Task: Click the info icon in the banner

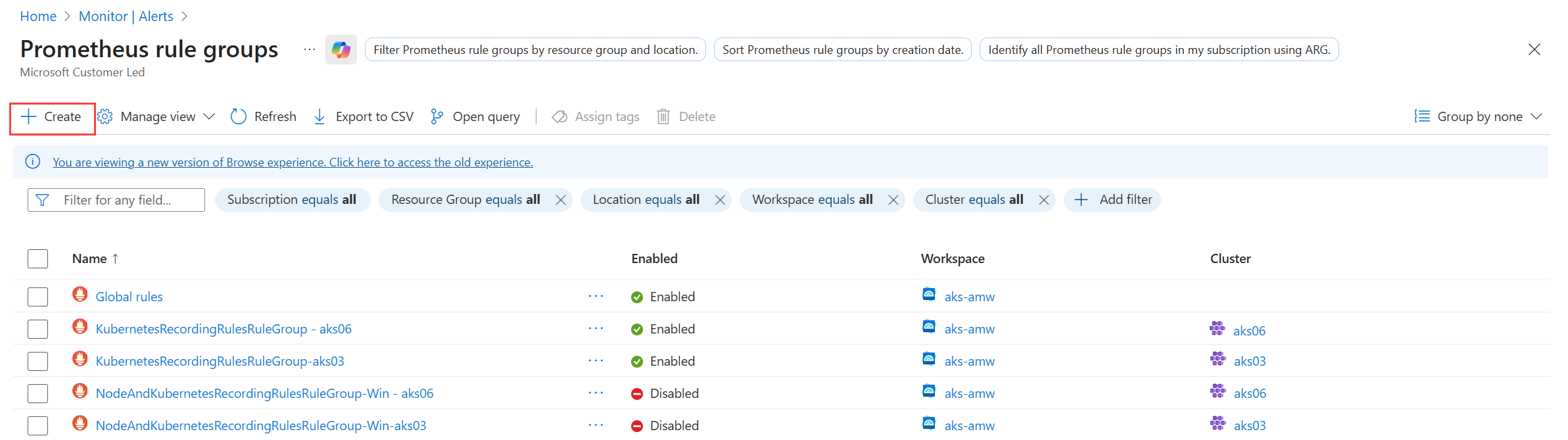Action: (x=33, y=162)
